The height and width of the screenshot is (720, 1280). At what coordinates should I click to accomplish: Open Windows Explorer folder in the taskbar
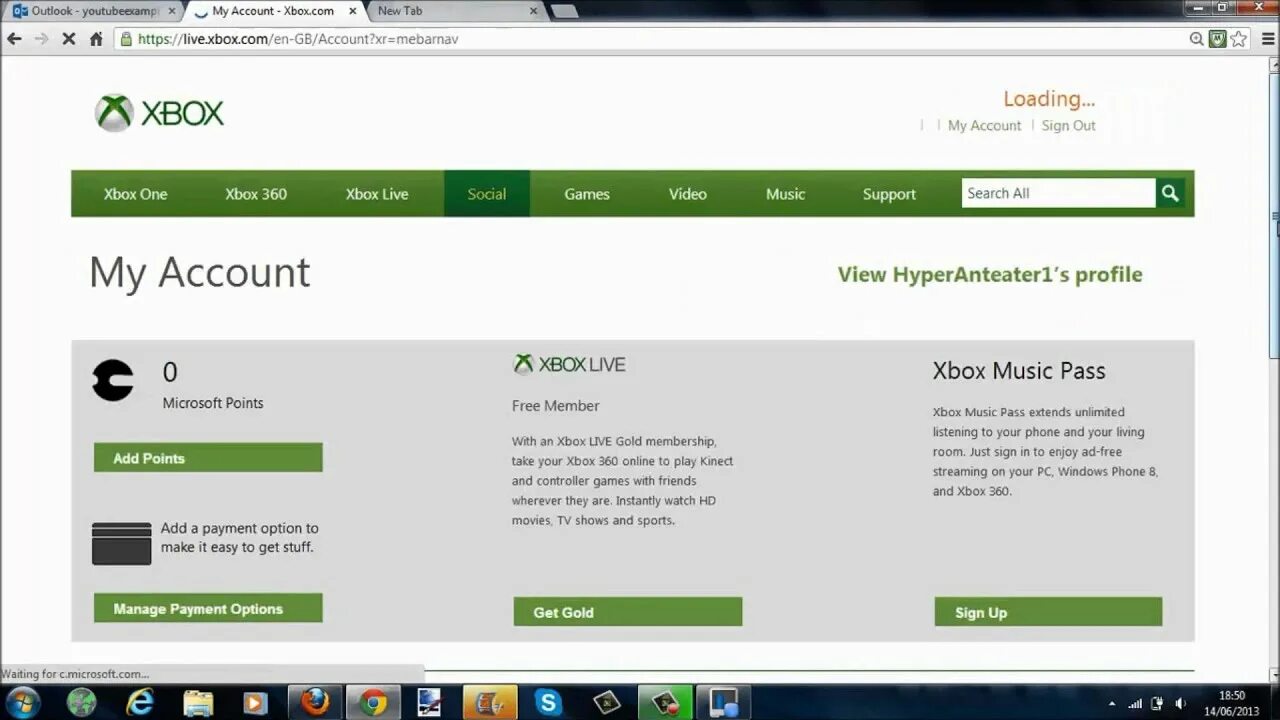(198, 703)
